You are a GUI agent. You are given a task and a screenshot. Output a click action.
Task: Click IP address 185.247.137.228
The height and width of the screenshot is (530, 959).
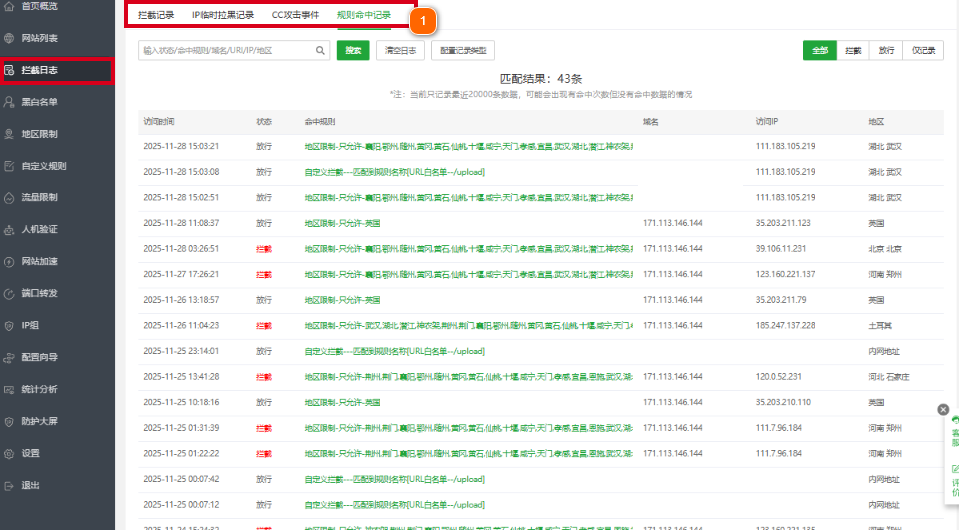[785, 326]
